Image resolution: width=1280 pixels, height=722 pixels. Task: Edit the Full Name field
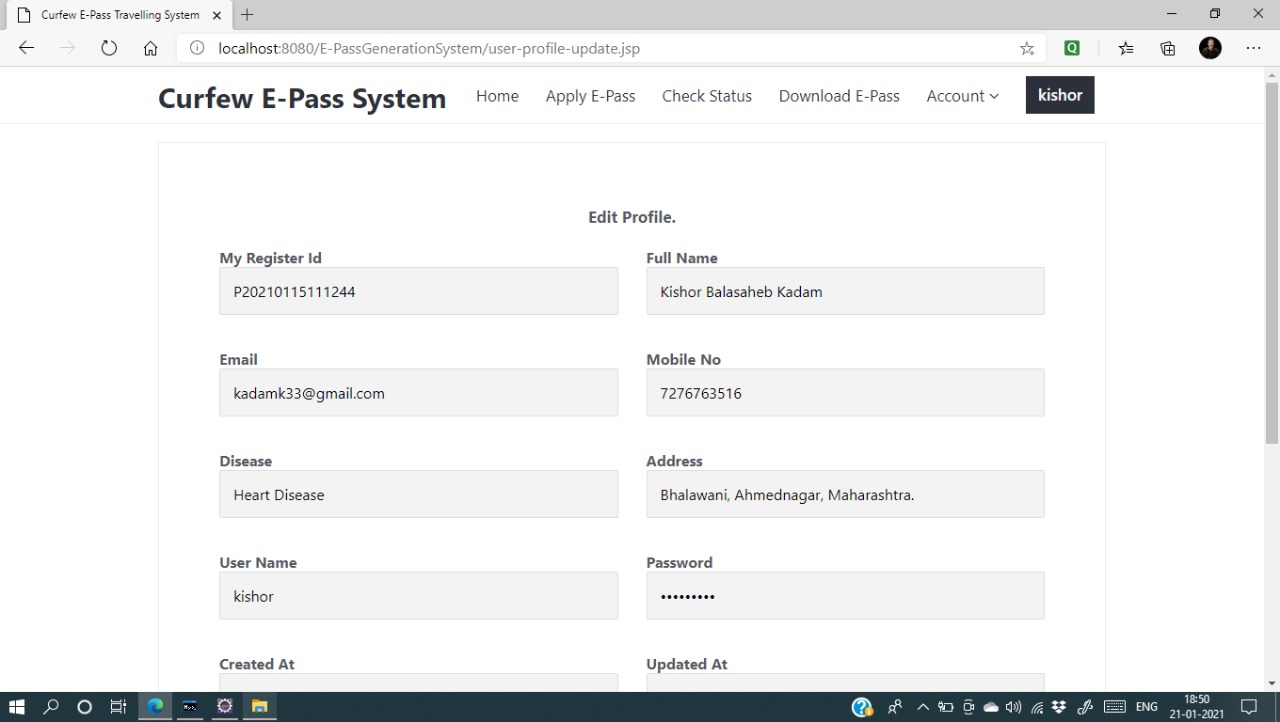point(845,291)
